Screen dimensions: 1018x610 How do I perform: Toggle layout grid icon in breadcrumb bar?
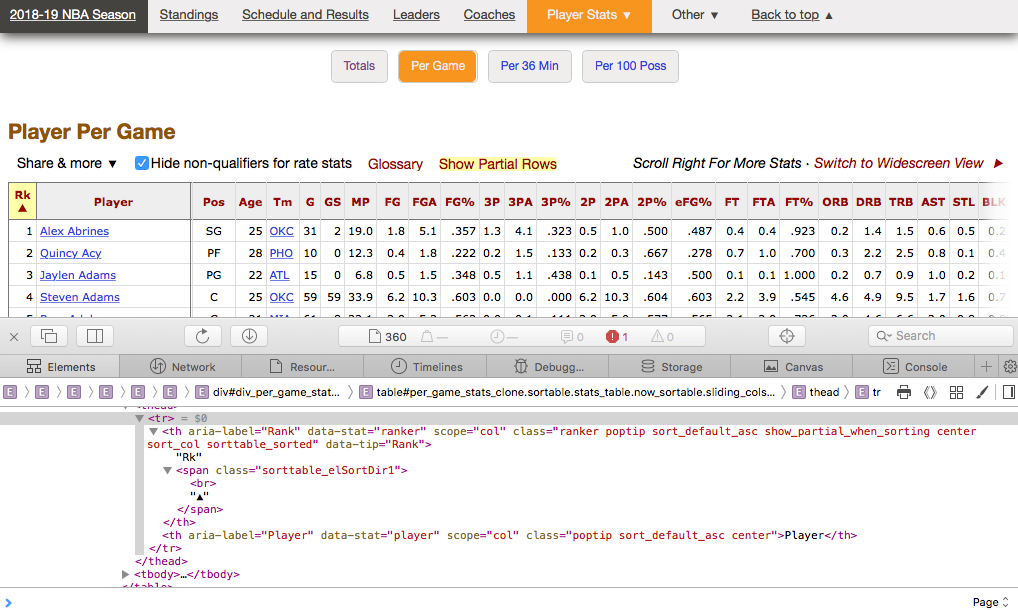coord(956,392)
